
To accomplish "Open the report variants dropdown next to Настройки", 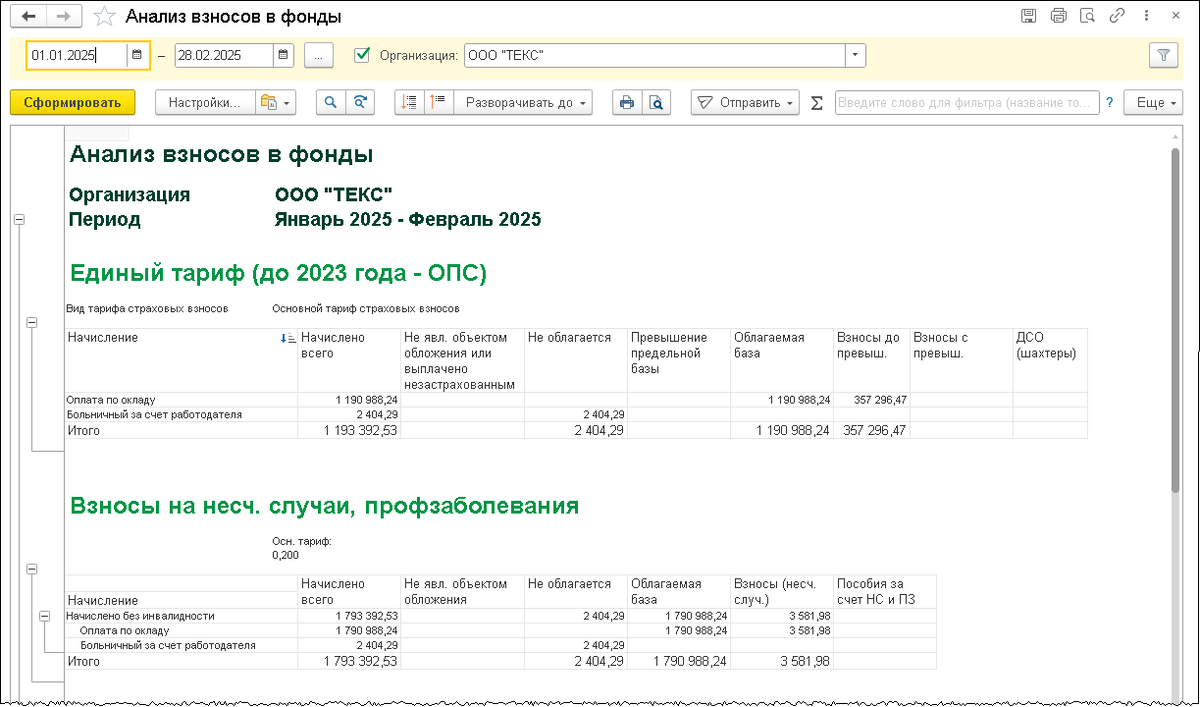I will (x=276, y=102).
